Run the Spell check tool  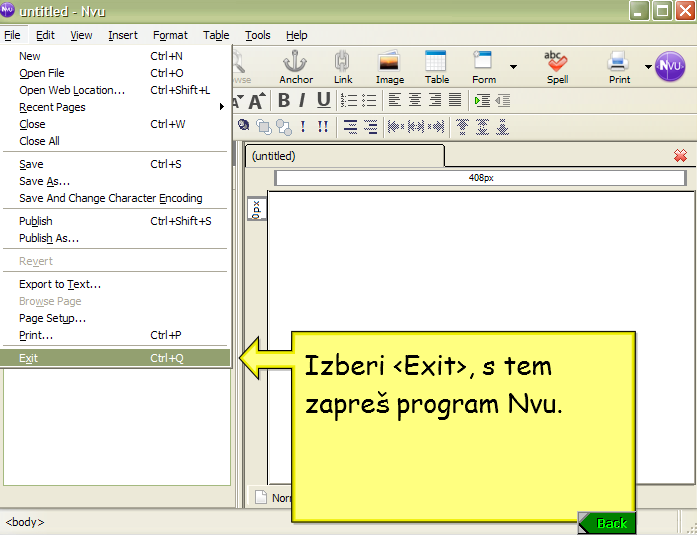coord(556,66)
